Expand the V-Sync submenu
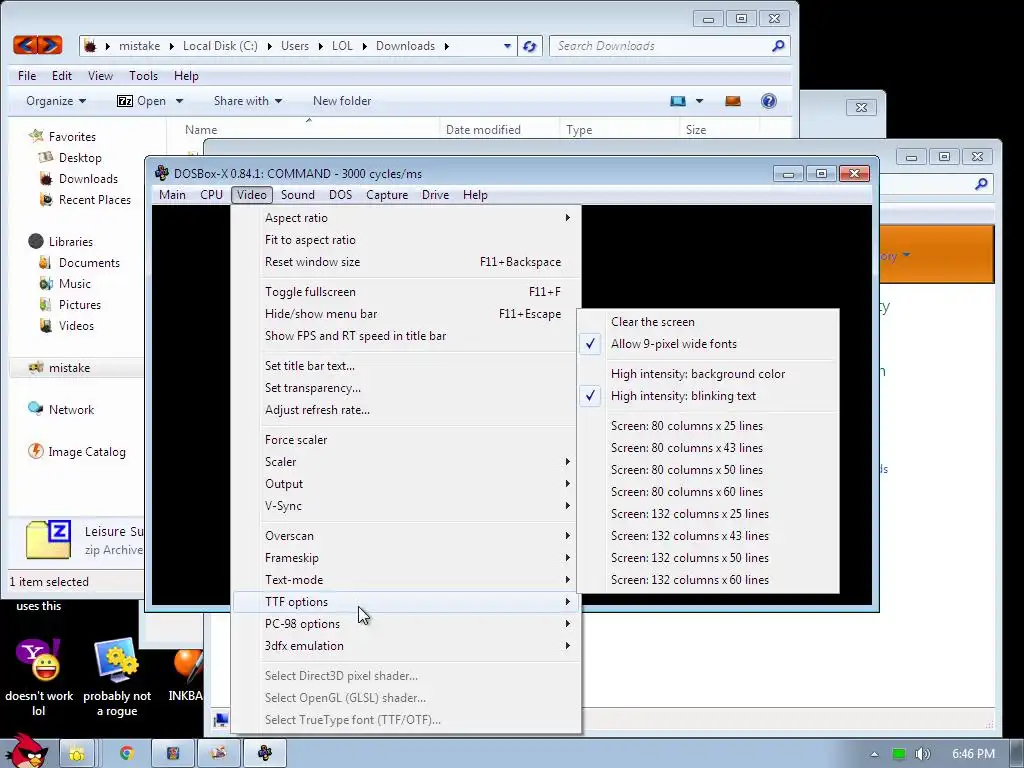 click(x=406, y=506)
